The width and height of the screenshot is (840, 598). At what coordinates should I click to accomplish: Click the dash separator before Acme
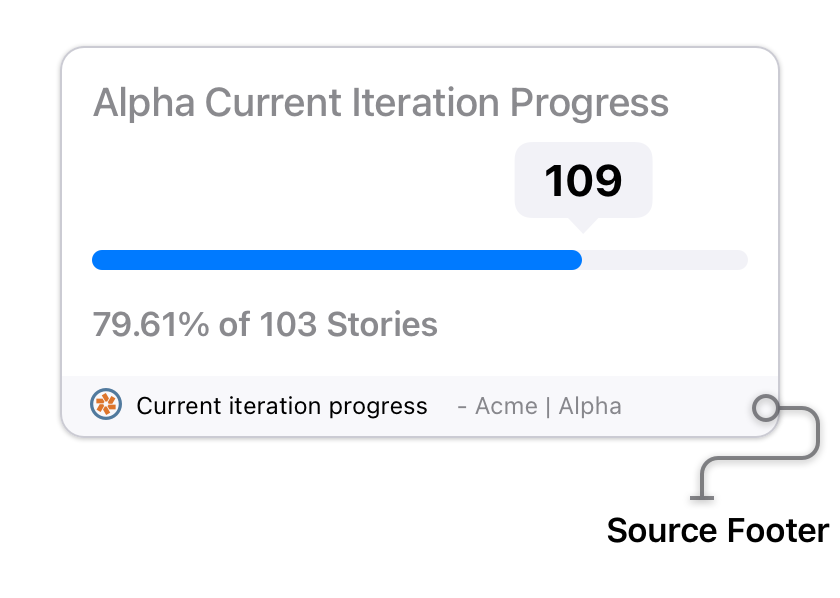pos(462,408)
